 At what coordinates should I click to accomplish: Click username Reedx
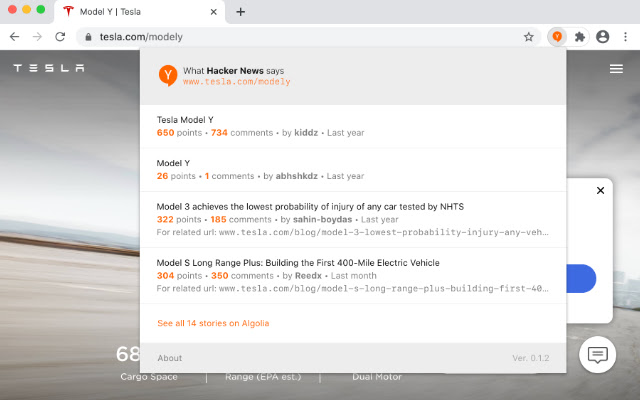coord(309,276)
